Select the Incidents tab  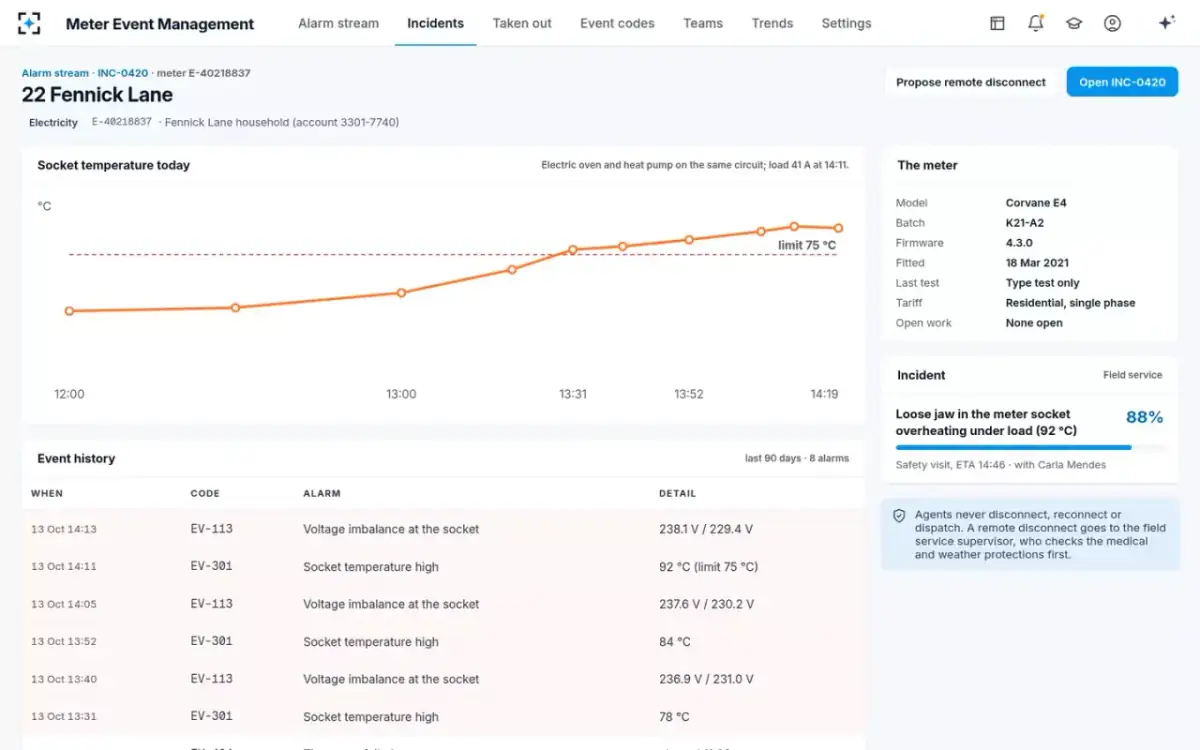435,23
